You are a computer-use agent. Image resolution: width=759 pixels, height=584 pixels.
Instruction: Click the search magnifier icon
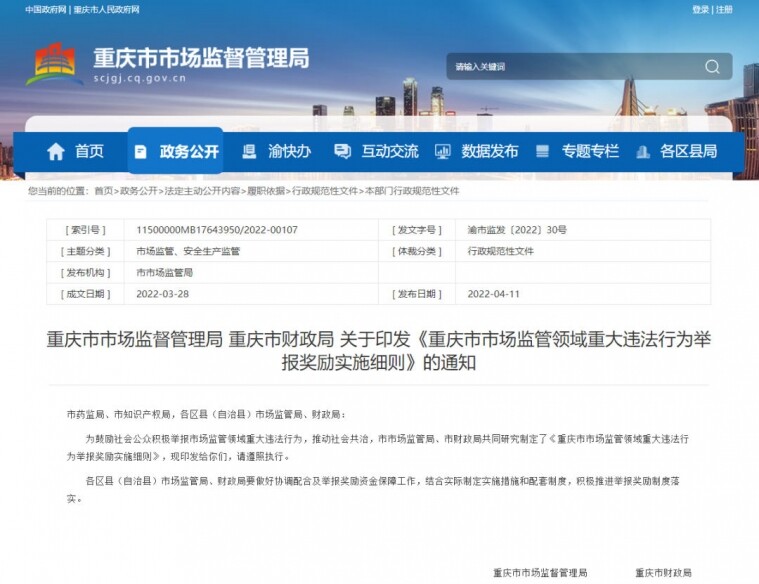pos(712,66)
